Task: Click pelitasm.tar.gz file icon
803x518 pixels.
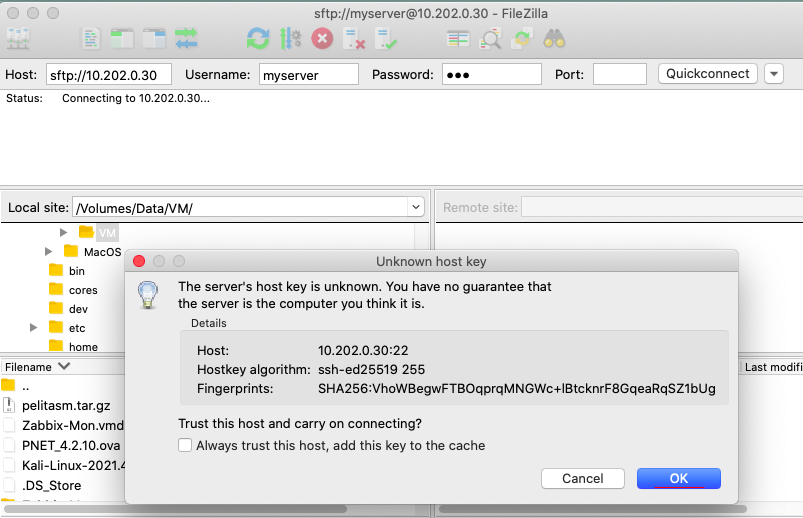Action: 9,405
